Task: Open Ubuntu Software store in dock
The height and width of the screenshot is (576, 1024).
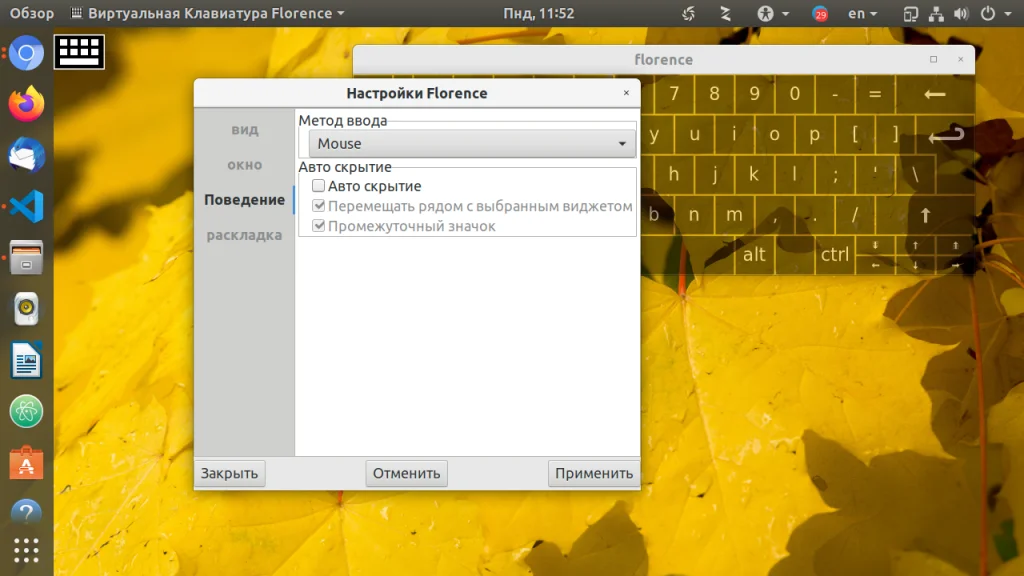Action: coord(26,462)
